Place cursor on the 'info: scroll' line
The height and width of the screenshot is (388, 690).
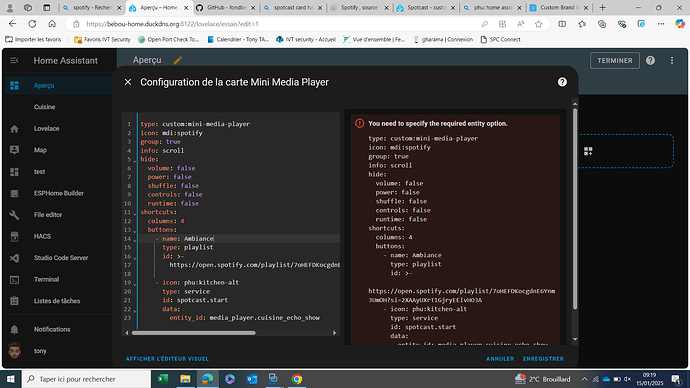pyautogui.click(x=162, y=150)
